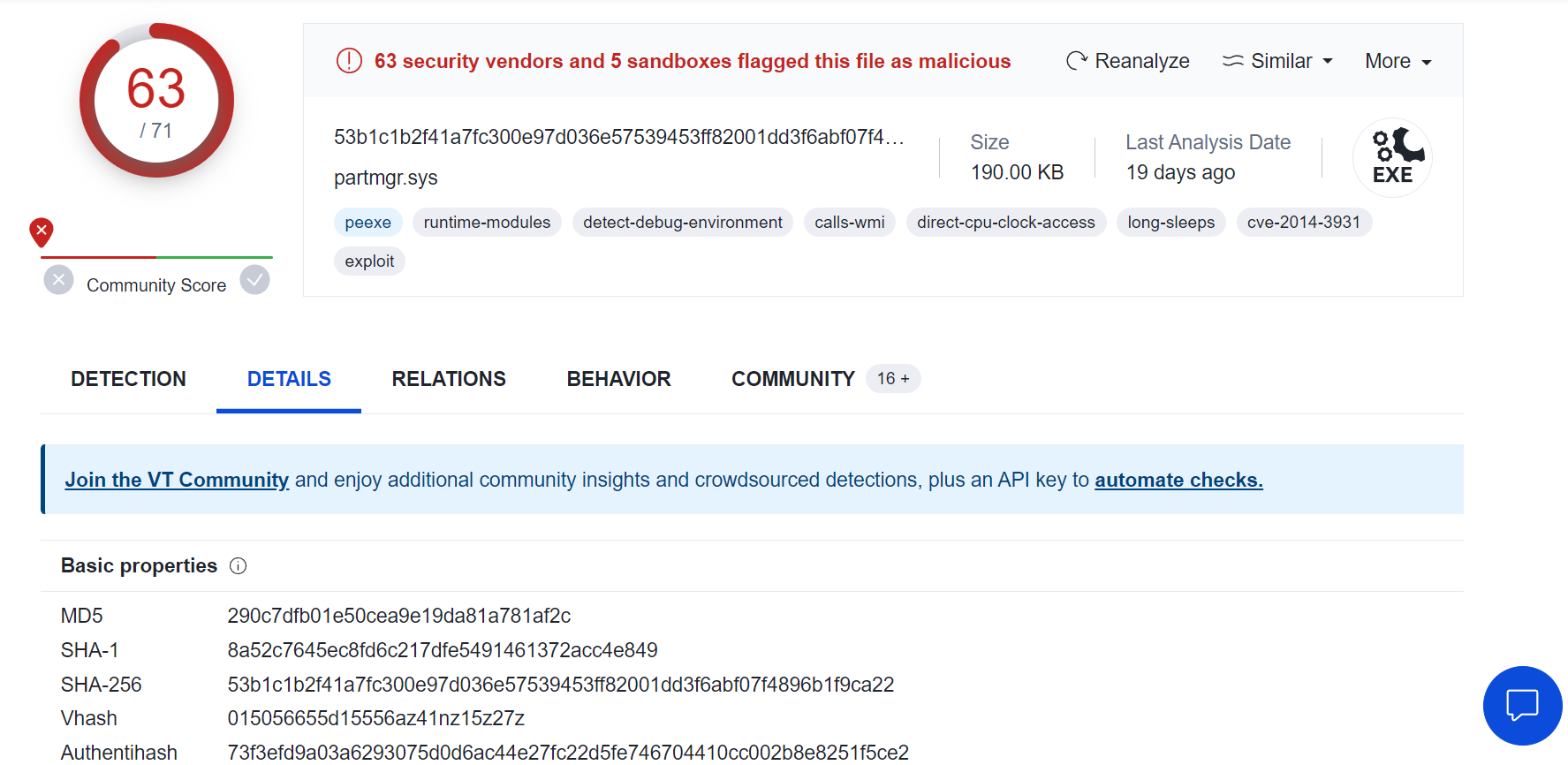Open the chat bubble widget
1568x765 pixels.
[x=1522, y=705]
